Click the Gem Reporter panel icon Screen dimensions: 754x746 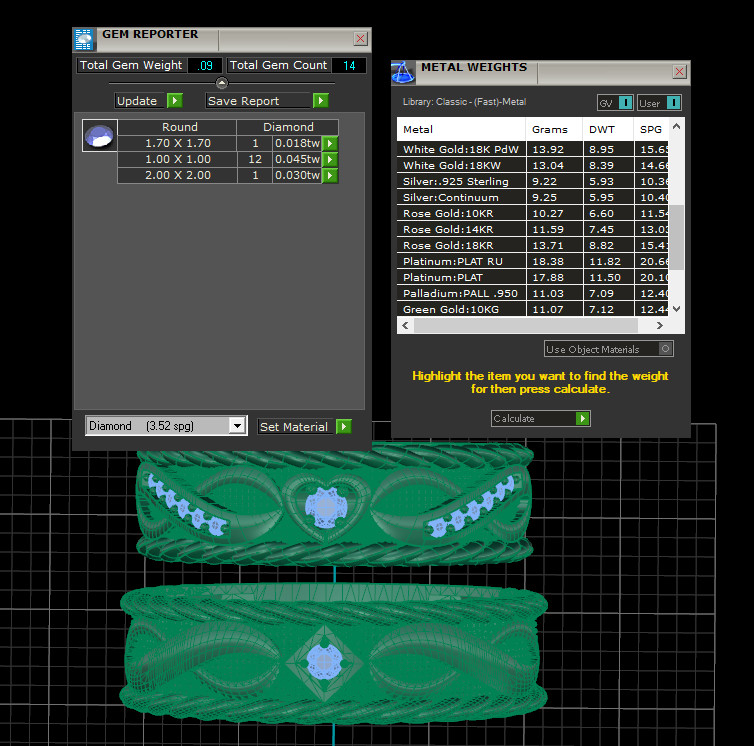(x=85, y=39)
